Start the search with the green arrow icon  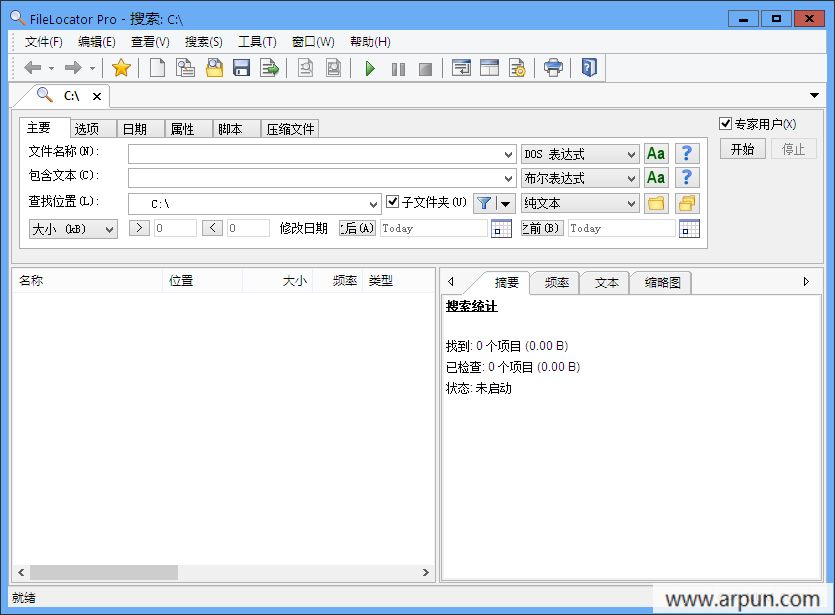[x=370, y=68]
